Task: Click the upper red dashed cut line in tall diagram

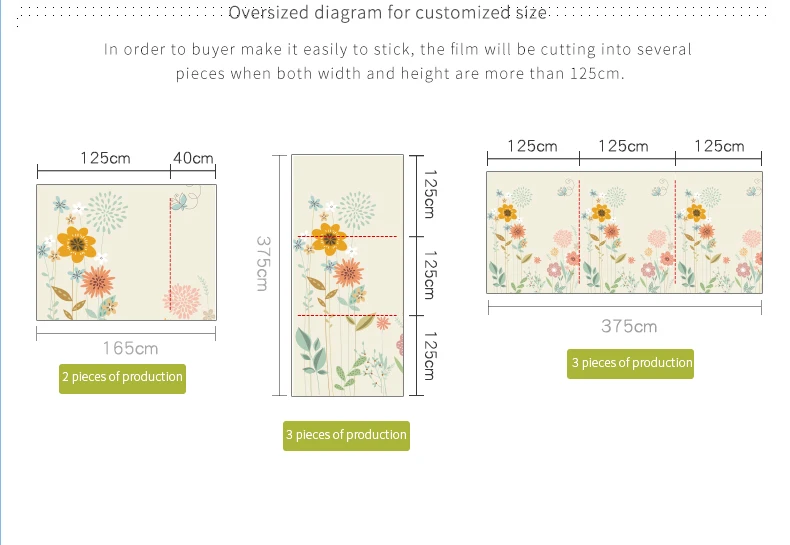Action: point(348,236)
